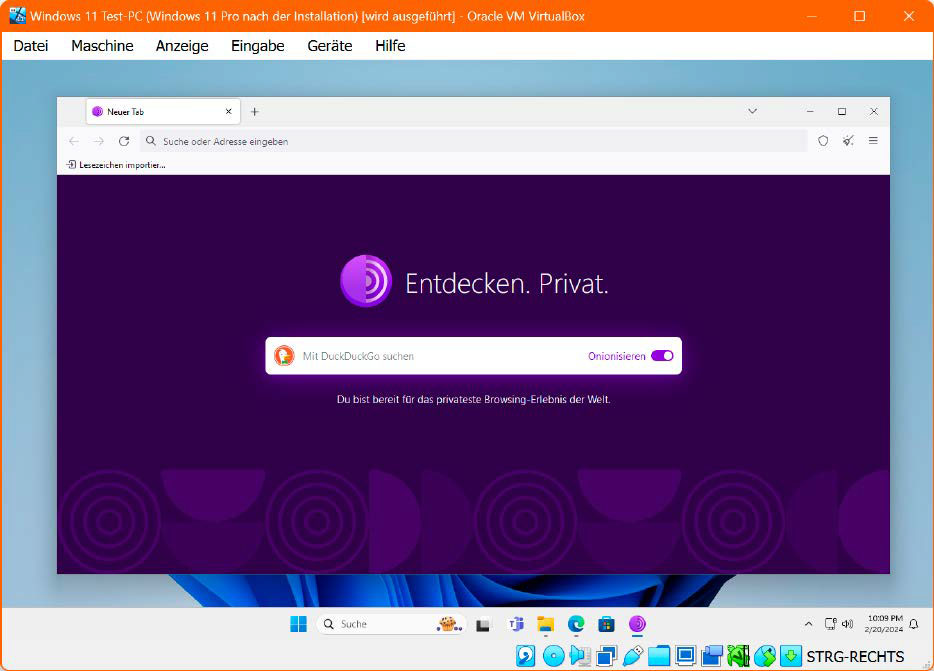Image resolution: width=934 pixels, height=671 pixels.
Task: Reload the page in Tor Browser
Action: point(124,141)
